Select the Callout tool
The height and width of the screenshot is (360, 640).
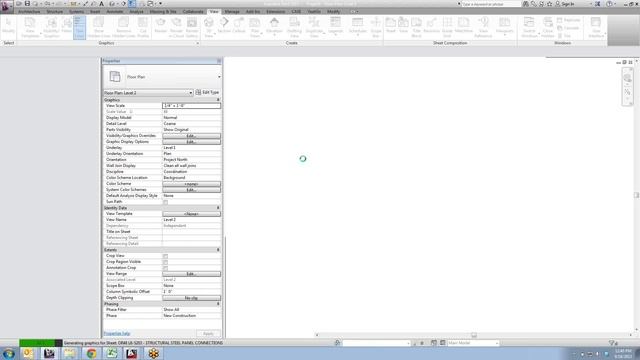tap(239, 26)
